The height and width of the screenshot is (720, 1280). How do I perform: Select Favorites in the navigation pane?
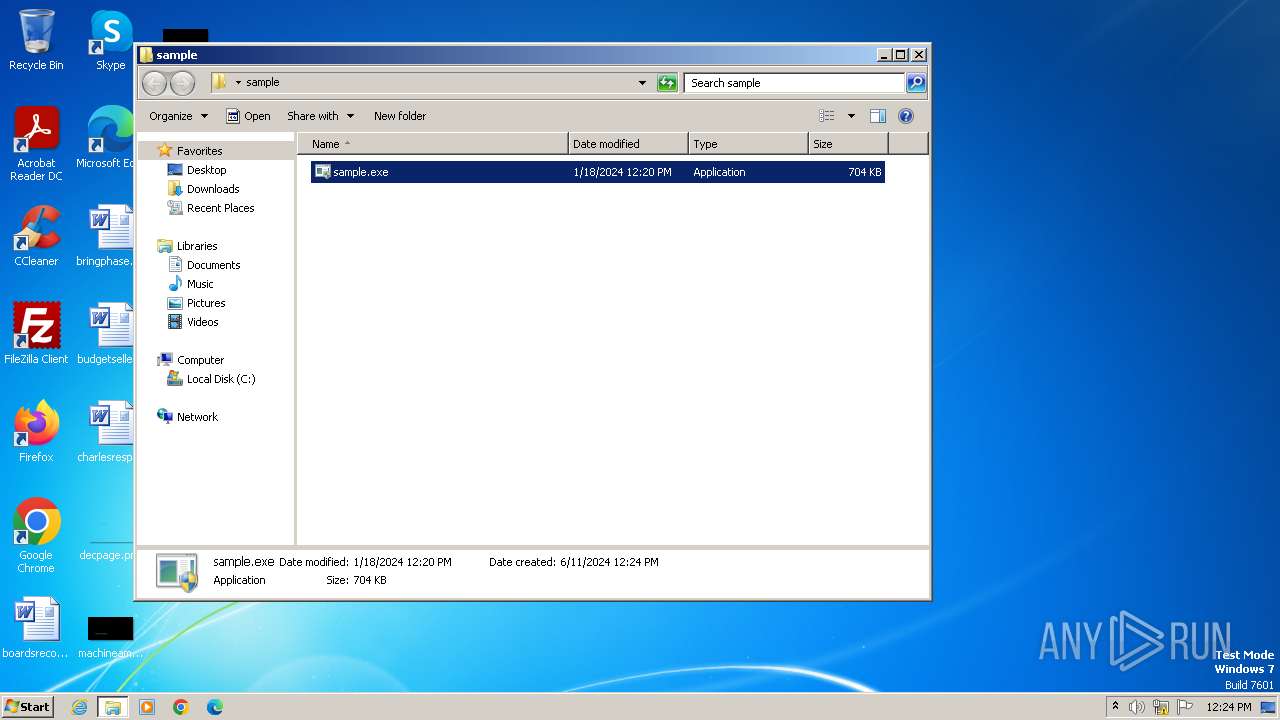199,151
